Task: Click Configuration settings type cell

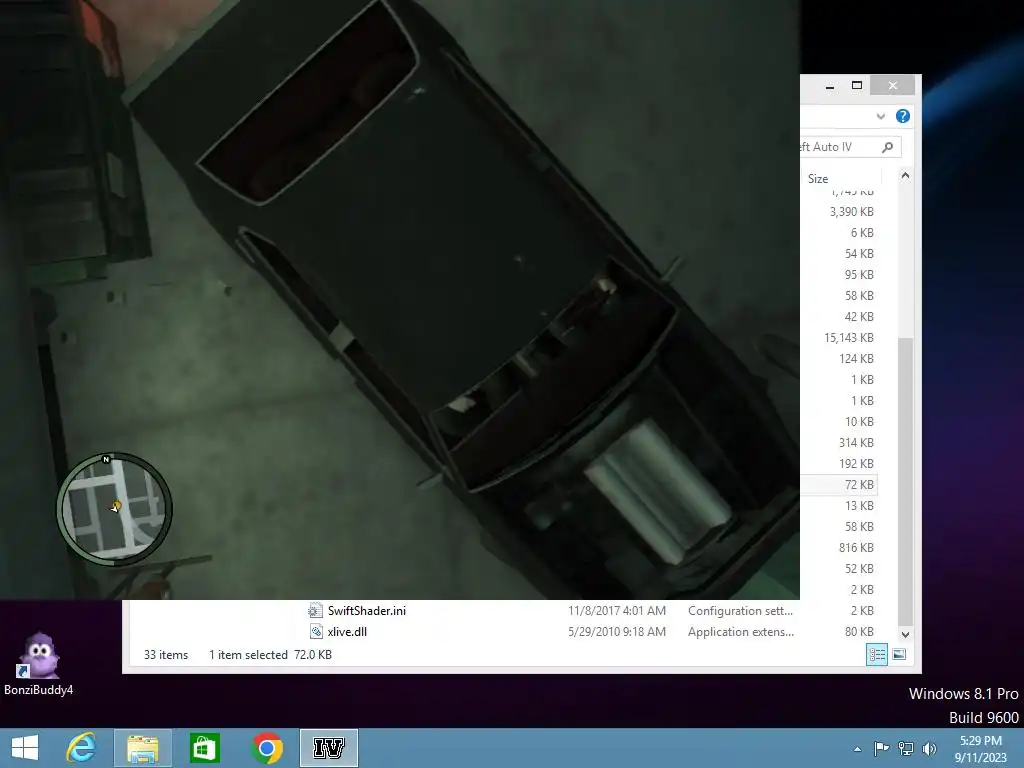Action: 740,611
